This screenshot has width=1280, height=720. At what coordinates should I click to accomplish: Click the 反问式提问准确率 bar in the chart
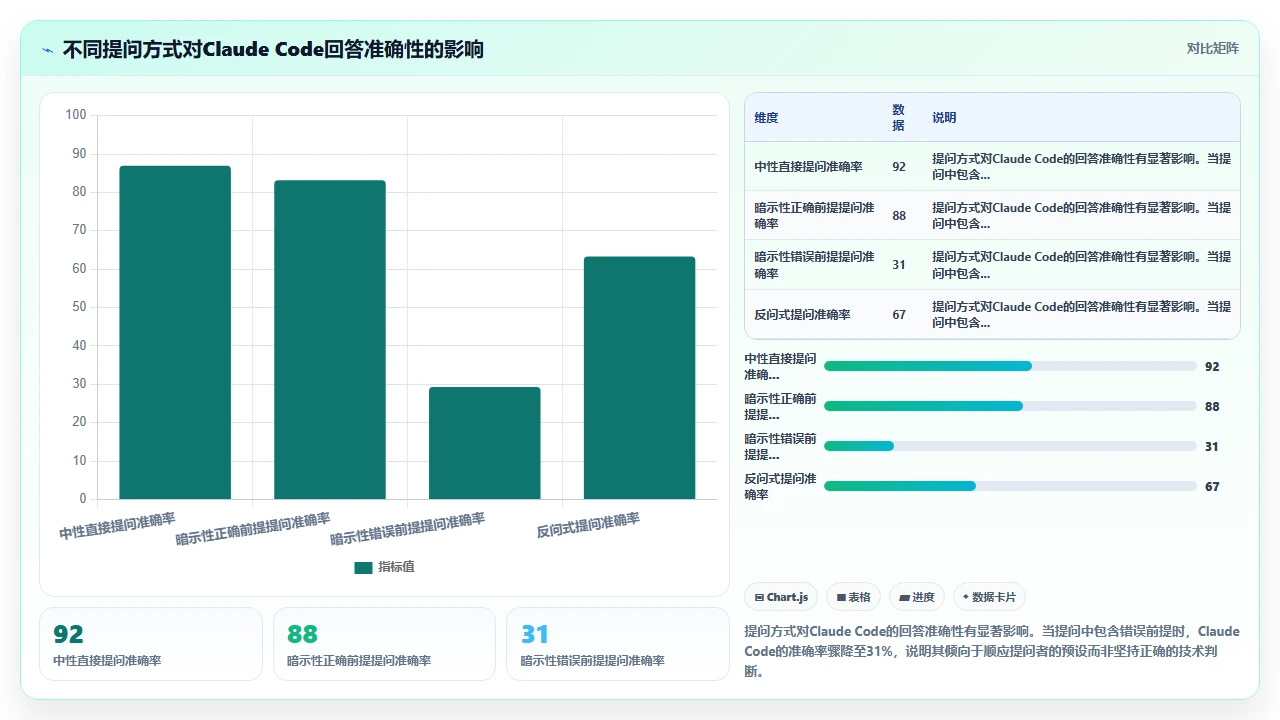640,378
